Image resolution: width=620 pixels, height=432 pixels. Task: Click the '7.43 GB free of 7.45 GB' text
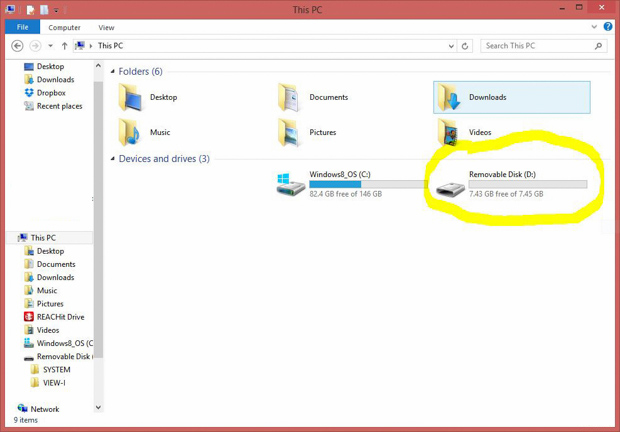[x=506, y=194]
